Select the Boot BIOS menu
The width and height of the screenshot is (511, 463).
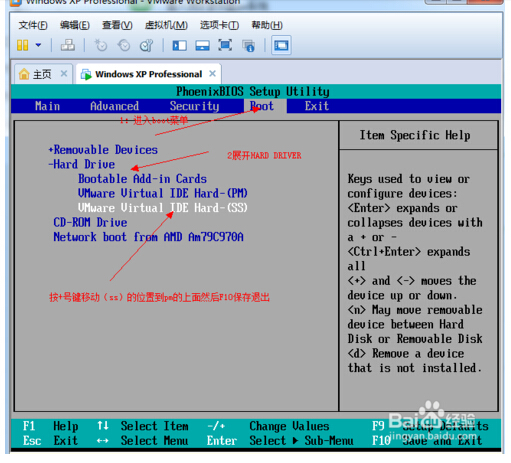262,106
